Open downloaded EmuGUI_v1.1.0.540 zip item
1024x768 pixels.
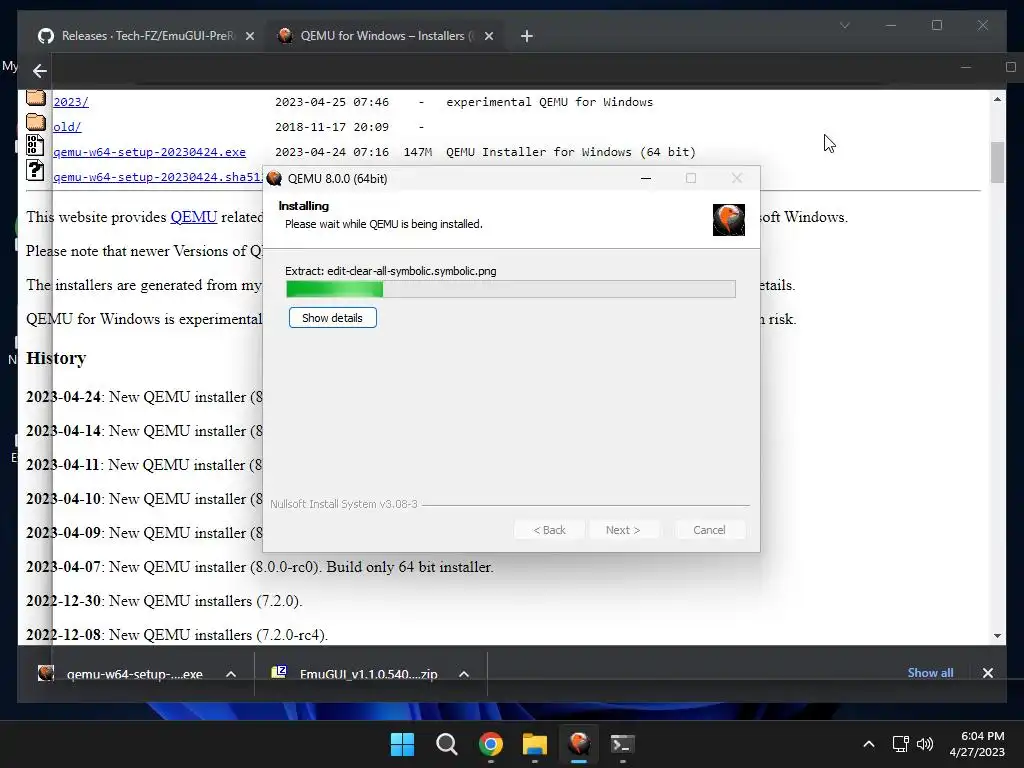click(356, 673)
